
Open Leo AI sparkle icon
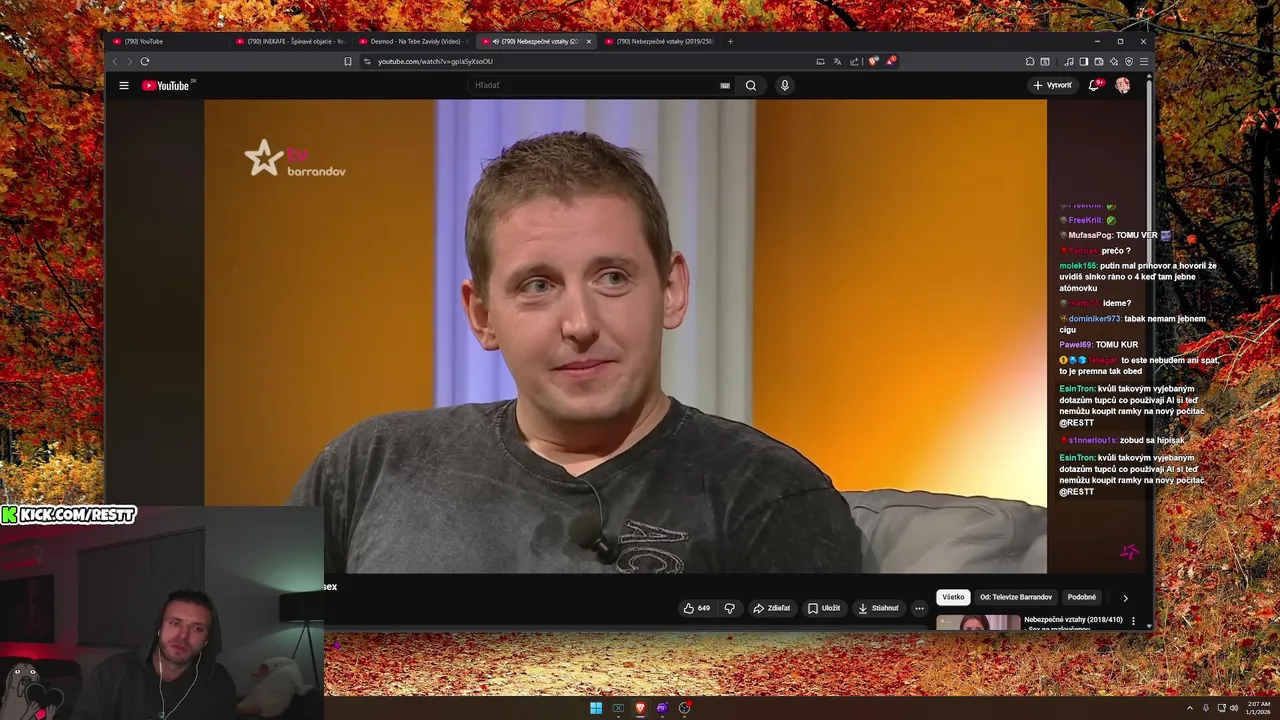pos(1114,61)
